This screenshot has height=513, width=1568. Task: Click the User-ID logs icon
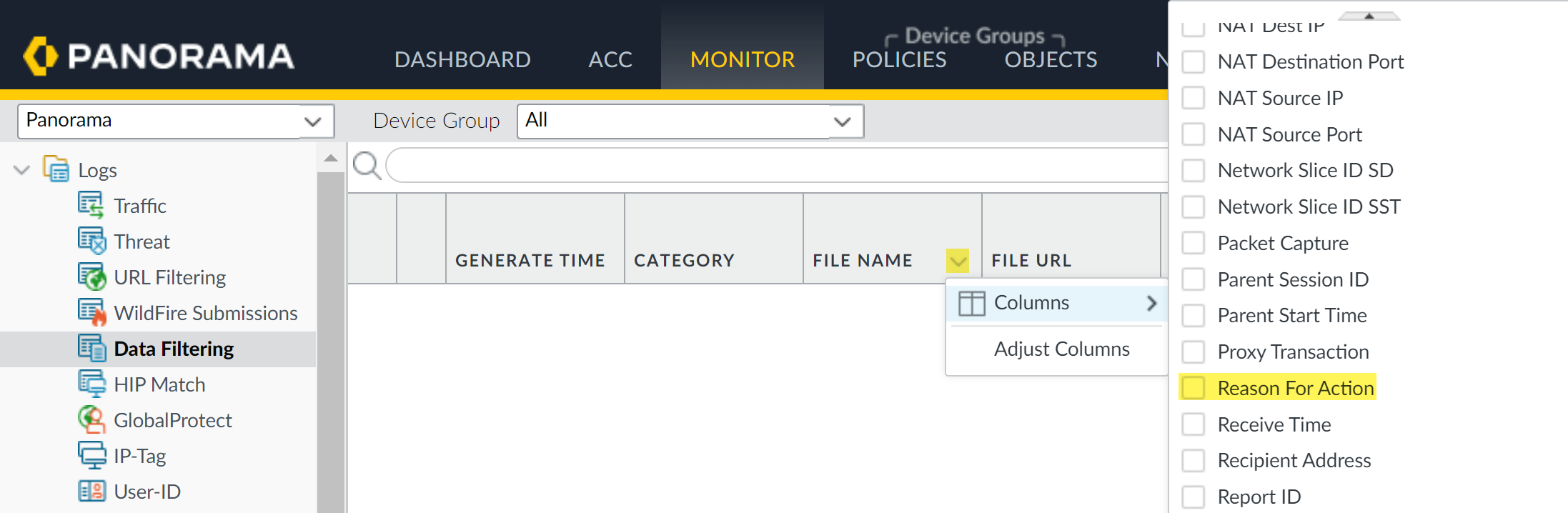[91, 492]
